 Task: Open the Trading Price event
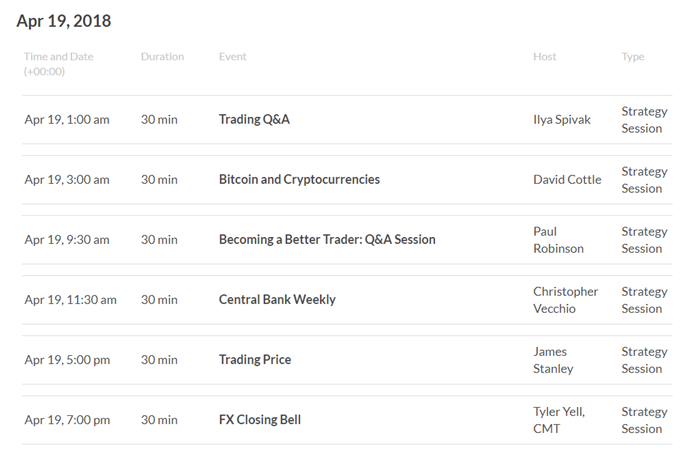coord(255,359)
